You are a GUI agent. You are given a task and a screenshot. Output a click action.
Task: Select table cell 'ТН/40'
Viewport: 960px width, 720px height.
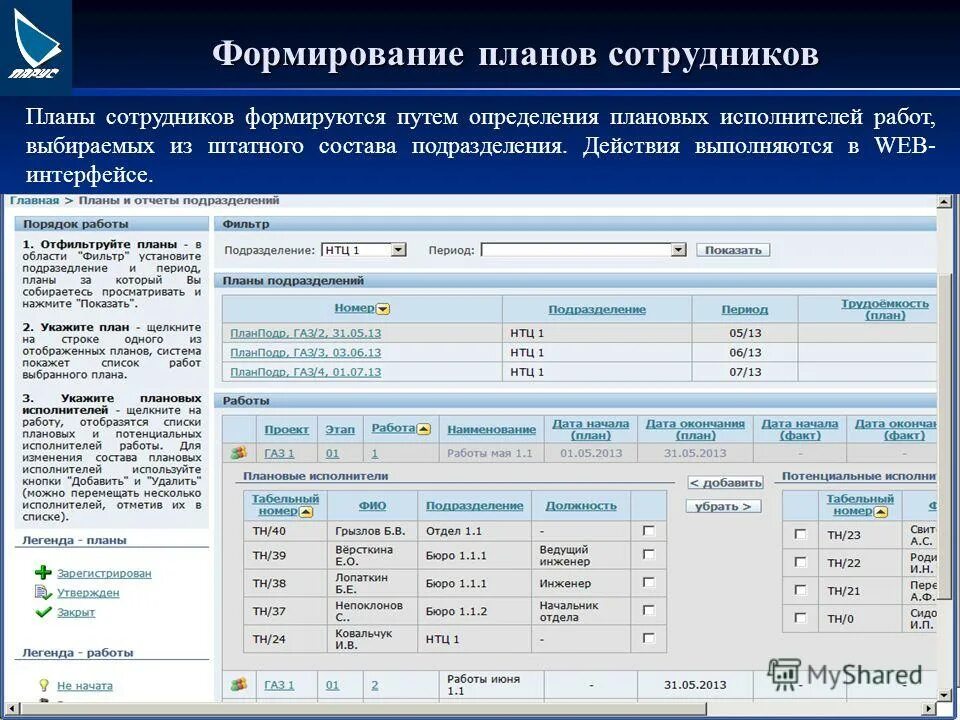coord(285,531)
